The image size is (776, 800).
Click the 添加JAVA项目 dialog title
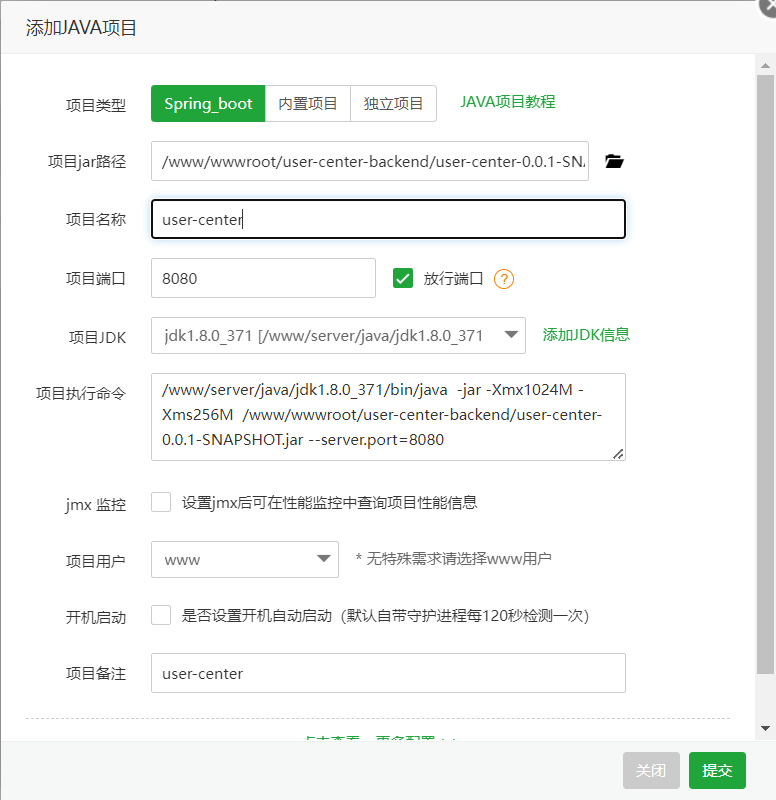(x=81, y=28)
